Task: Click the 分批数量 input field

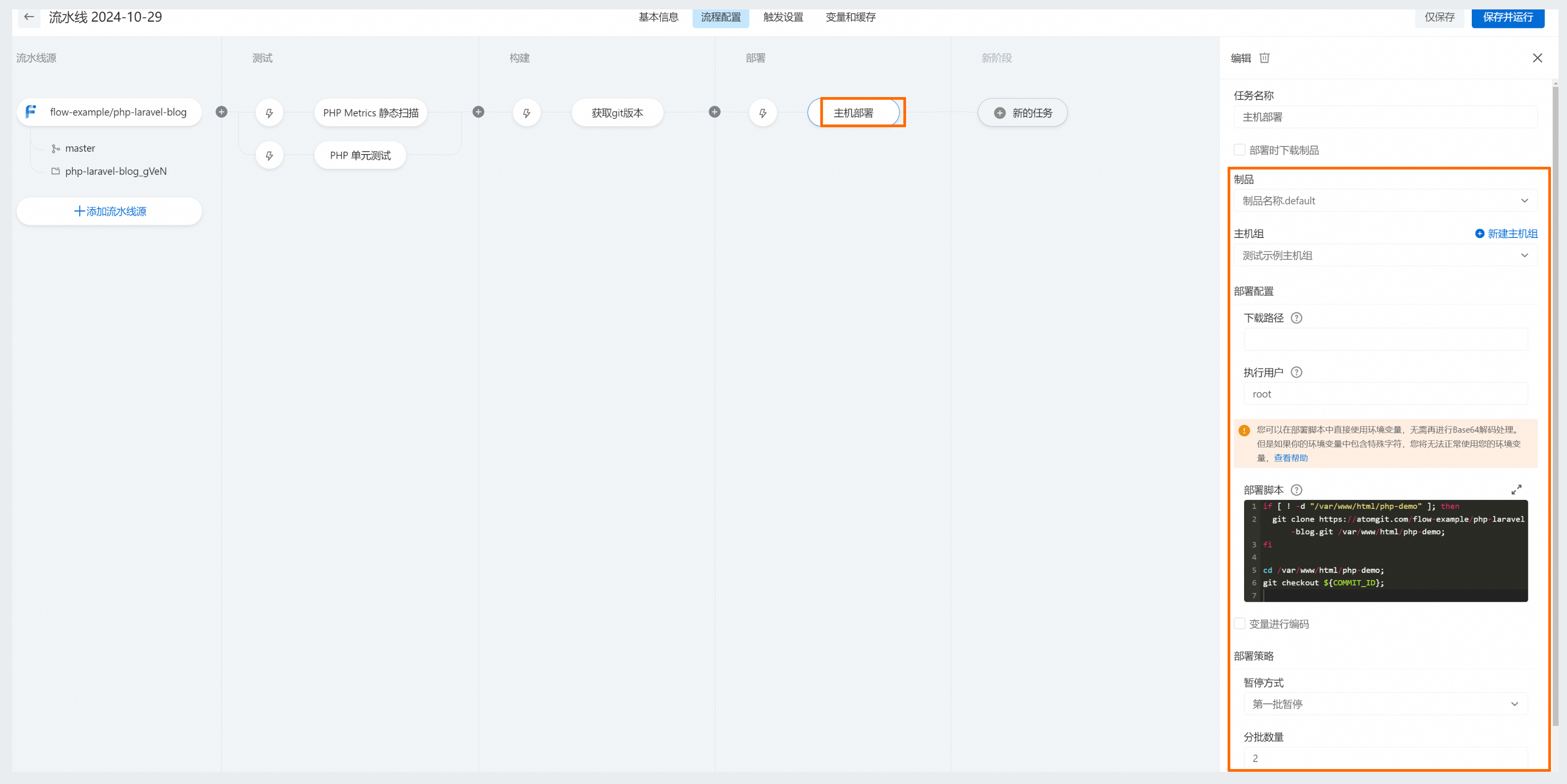Action: [x=1385, y=758]
